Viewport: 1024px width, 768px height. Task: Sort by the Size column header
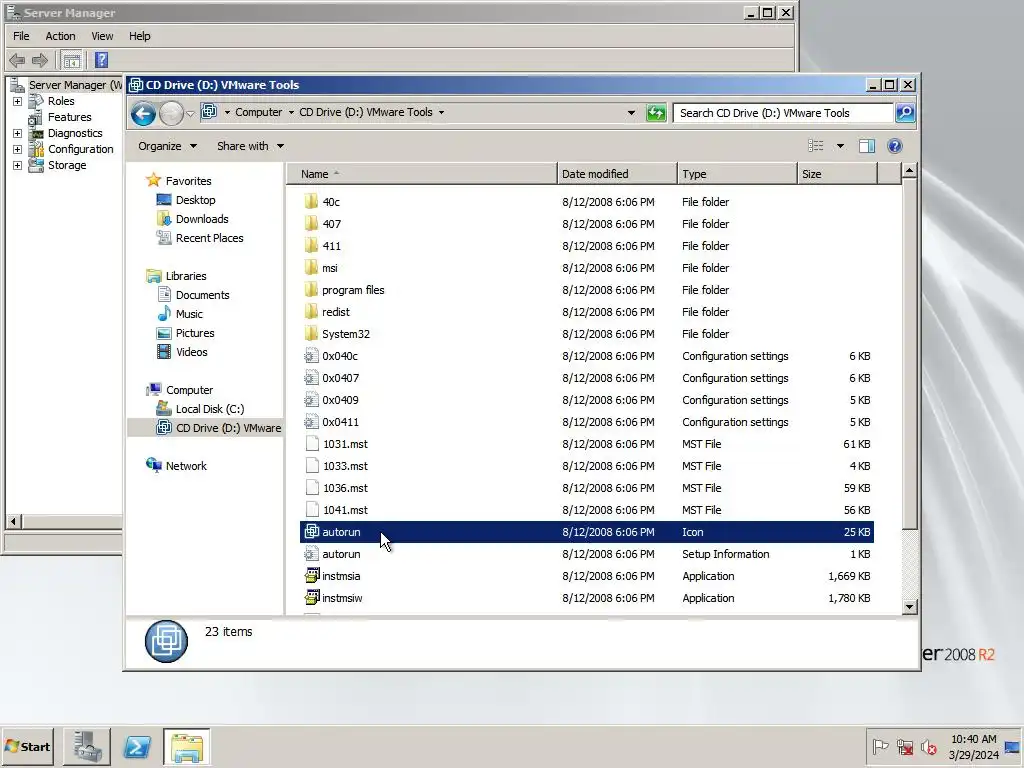[x=837, y=174]
